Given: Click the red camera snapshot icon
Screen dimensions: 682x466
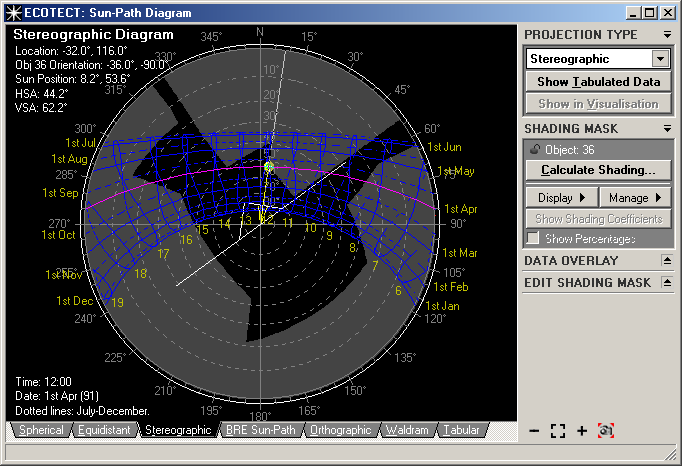Looking at the screenshot, I should pyautogui.click(x=606, y=431).
